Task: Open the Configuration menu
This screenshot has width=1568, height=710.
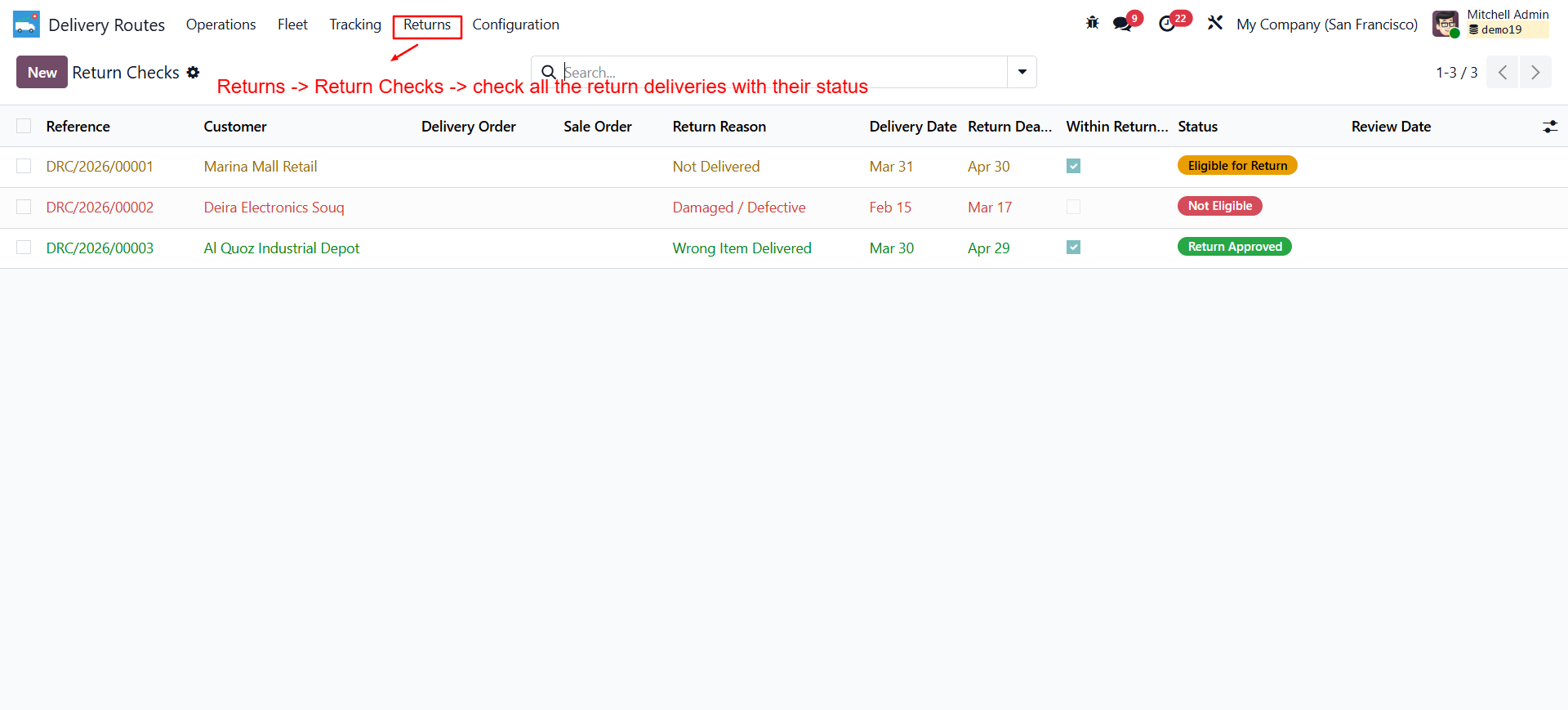Action: point(515,25)
